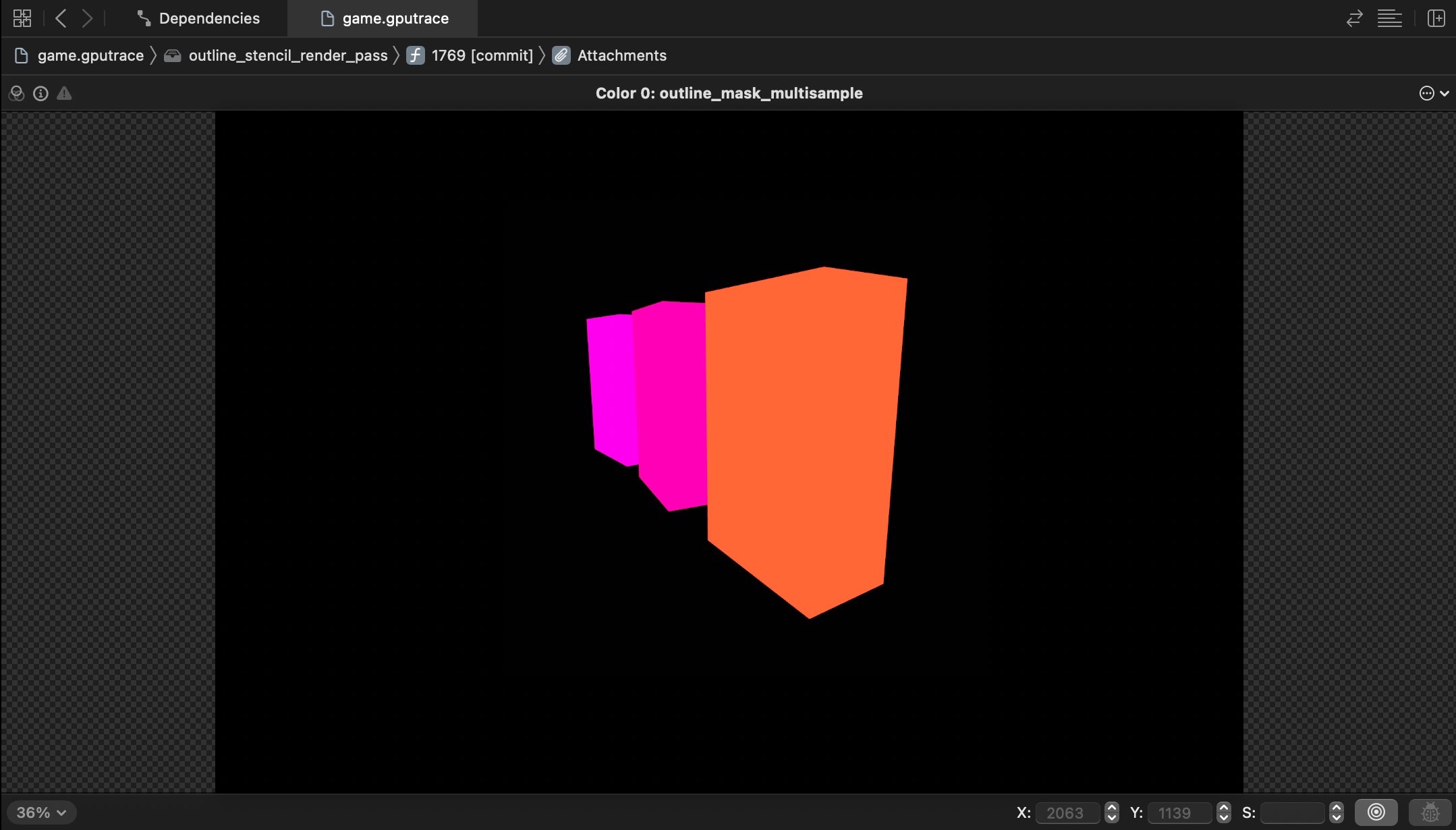Click the Dependencies tab graph icon
1456x830 pixels.
click(144, 18)
